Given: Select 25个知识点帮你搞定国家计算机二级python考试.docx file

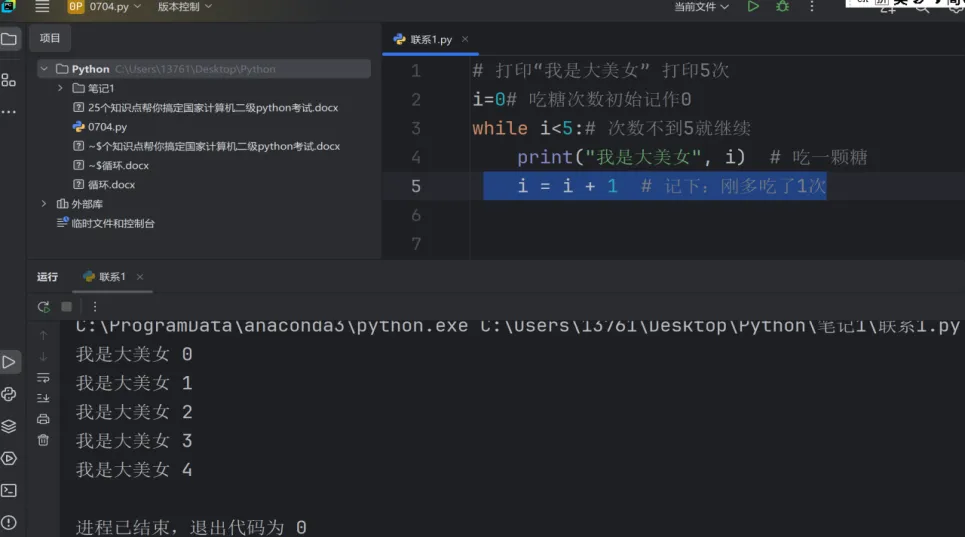Looking at the screenshot, I should click(x=206, y=108).
